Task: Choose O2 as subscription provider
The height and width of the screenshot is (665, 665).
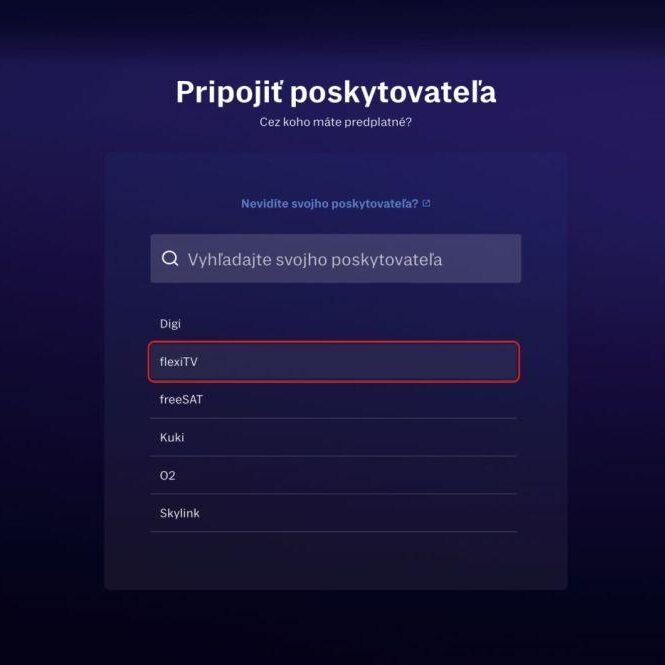Action: 333,476
